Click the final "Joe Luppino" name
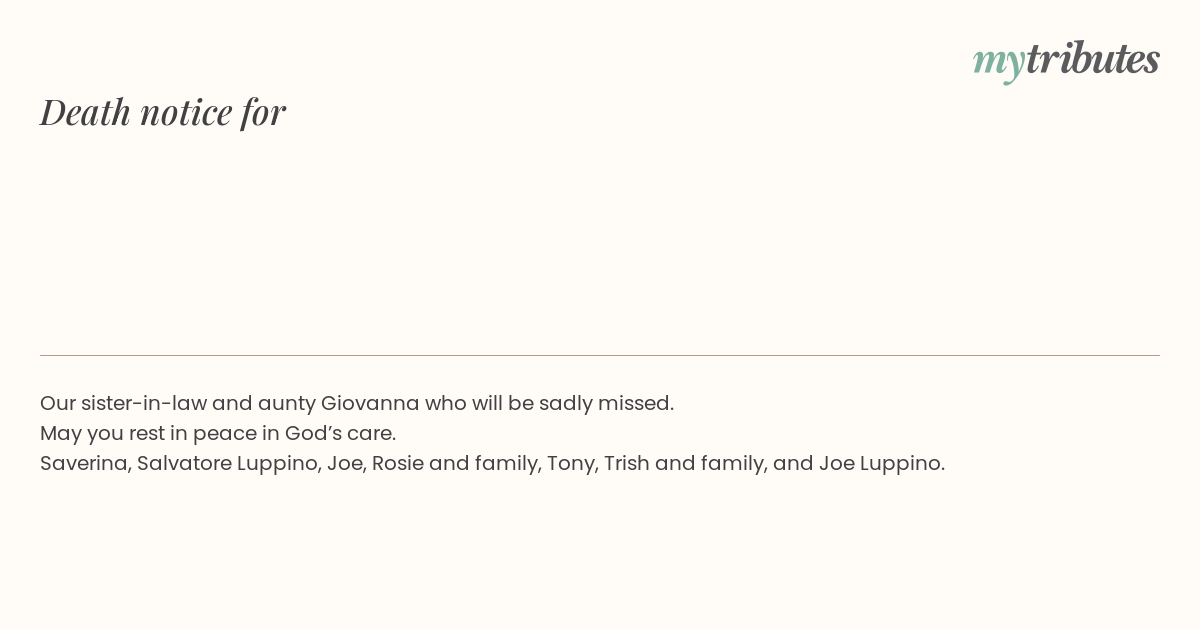 880,464
